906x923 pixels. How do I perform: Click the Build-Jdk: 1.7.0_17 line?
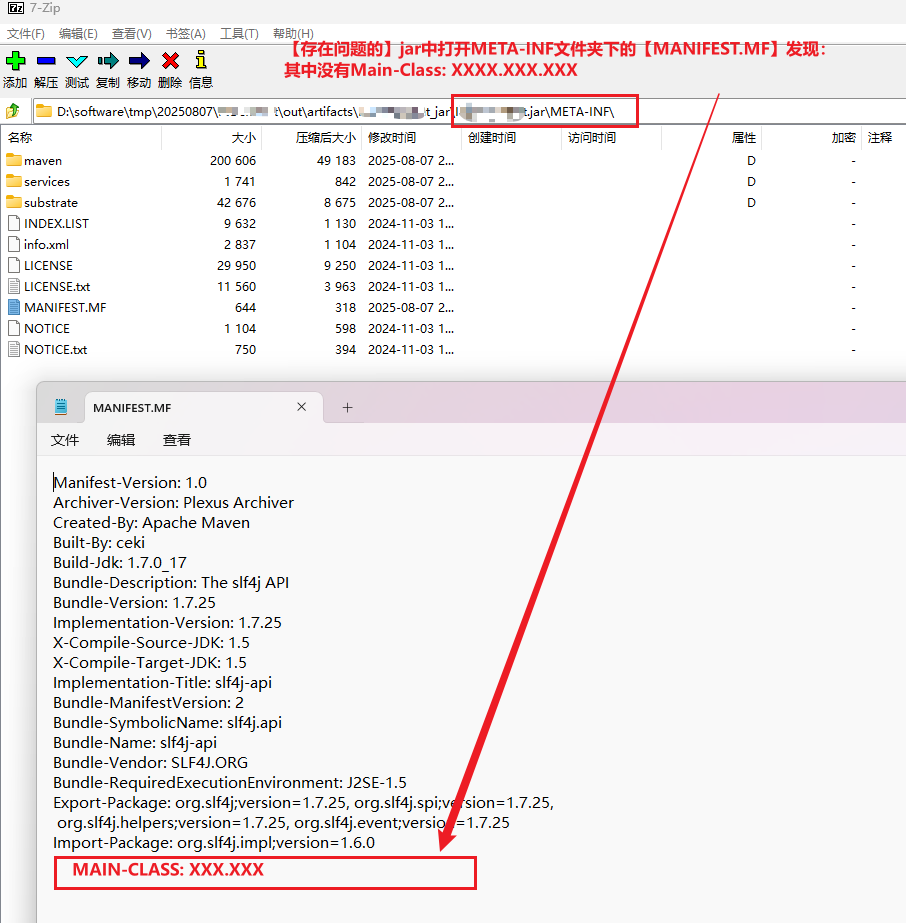[x=120, y=562]
